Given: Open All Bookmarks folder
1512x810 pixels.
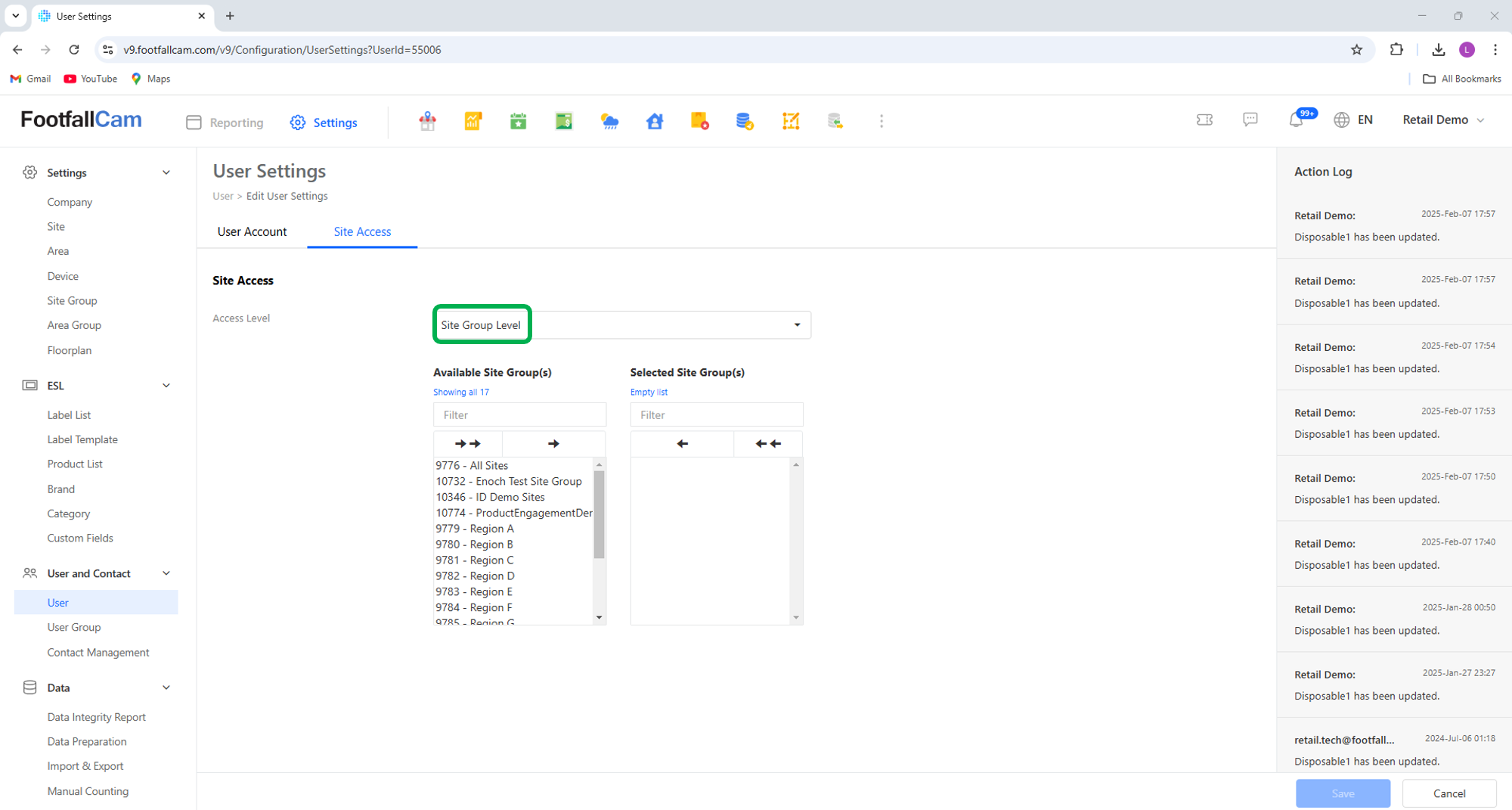Looking at the screenshot, I should (x=1462, y=79).
